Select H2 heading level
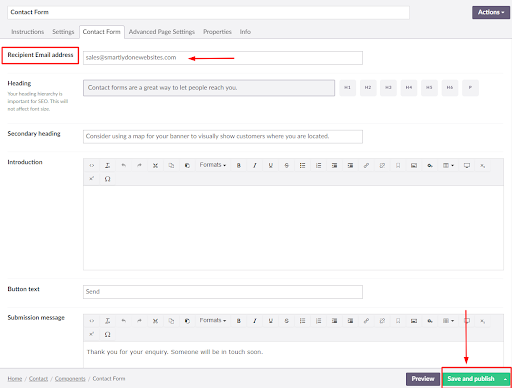Image resolution: width=512 pixels, height=388 pixels. point(368,88)
